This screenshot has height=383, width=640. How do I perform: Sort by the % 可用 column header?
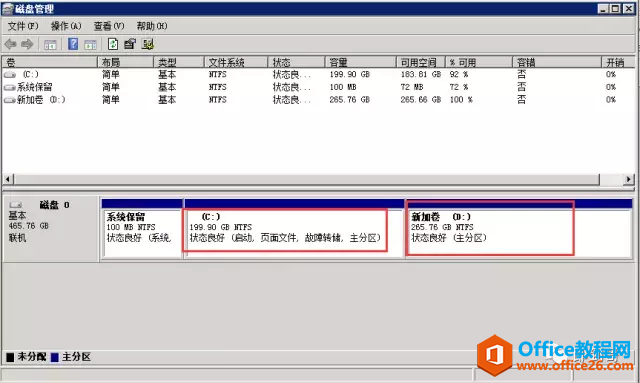(479, 62)
